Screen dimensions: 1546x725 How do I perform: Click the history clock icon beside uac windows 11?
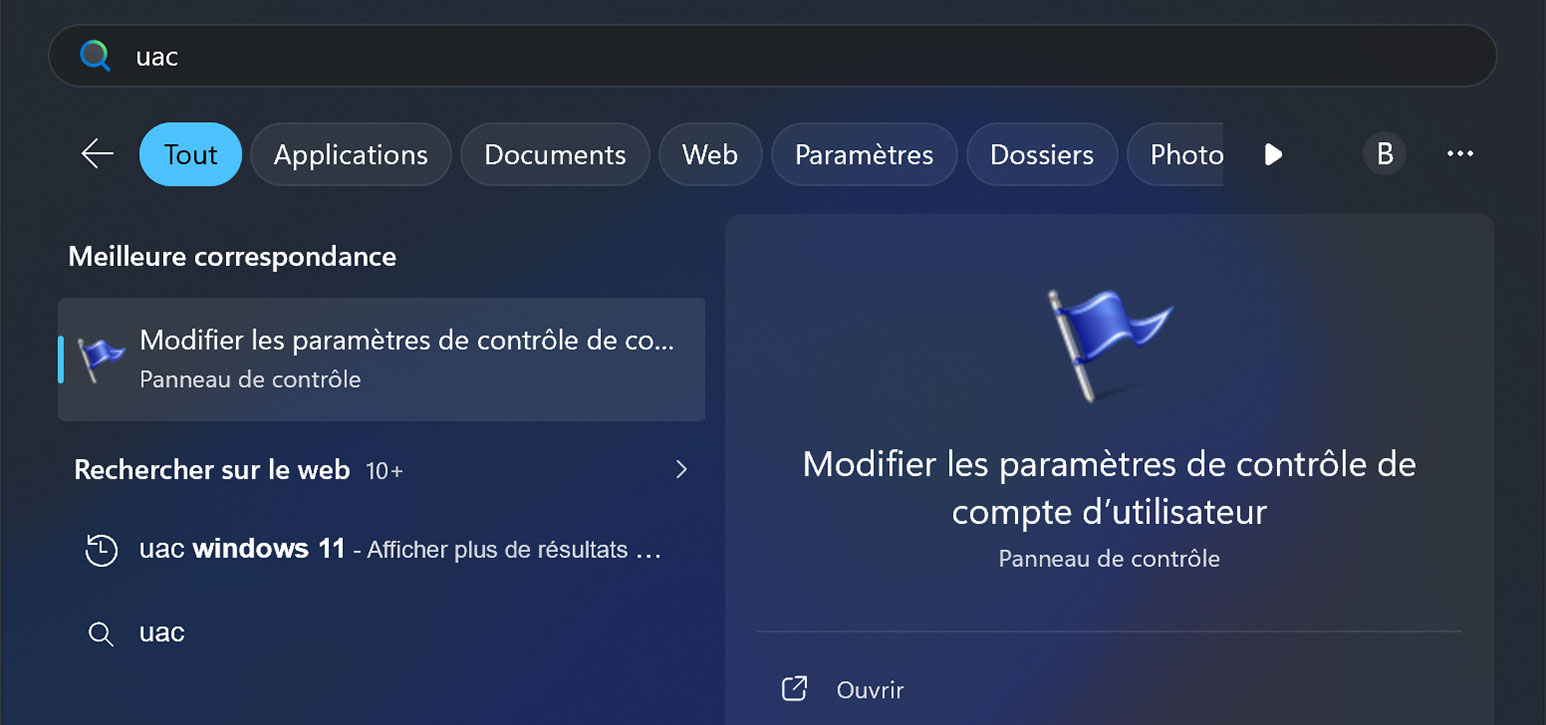(101, 550)
